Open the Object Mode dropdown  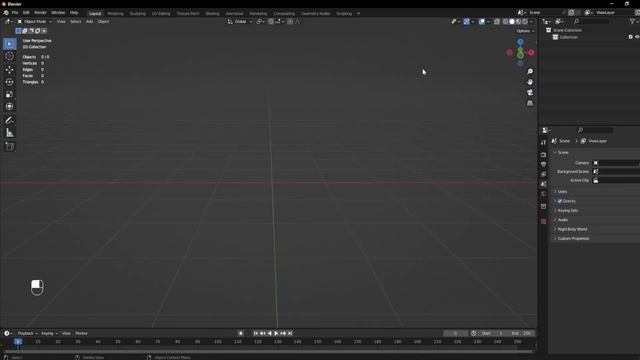(34, 22)
